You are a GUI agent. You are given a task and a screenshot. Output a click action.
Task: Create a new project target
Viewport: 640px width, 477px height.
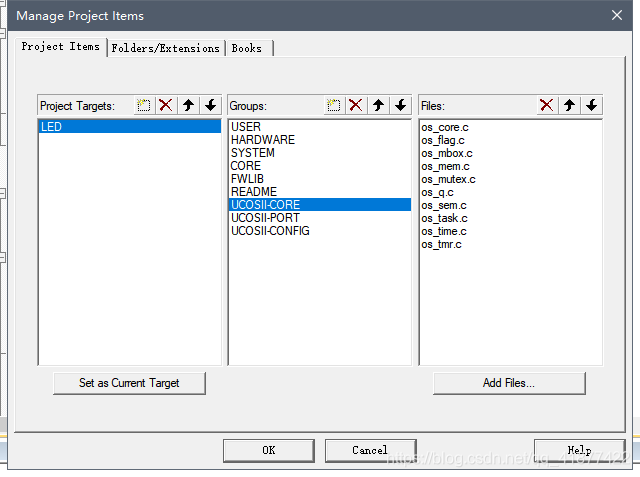pyautogui.click(x=144, y=106)
